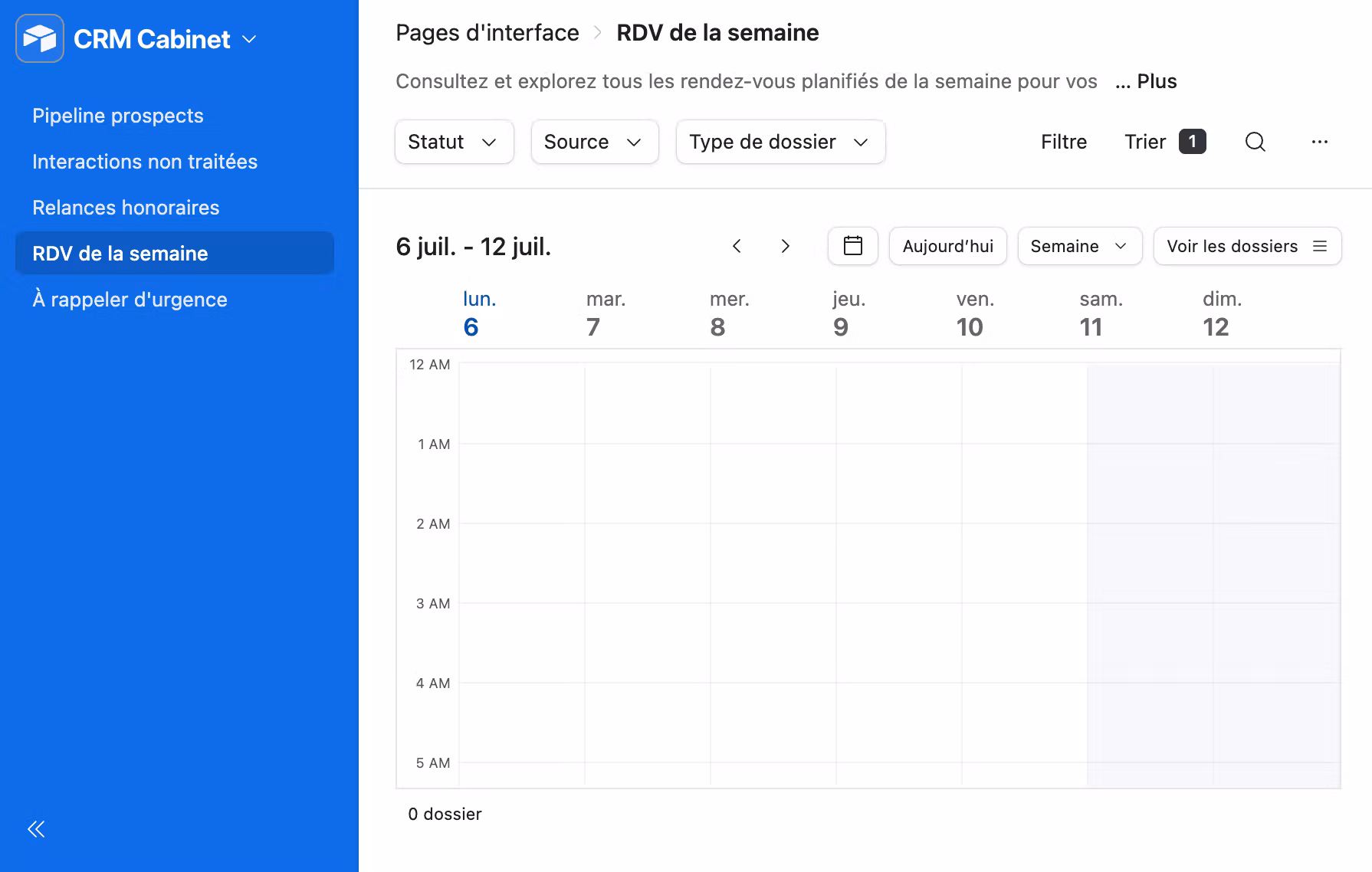Screen dimensions: 1372x872
Task: Open the Semaine view selector
Action: point(1079,246)
